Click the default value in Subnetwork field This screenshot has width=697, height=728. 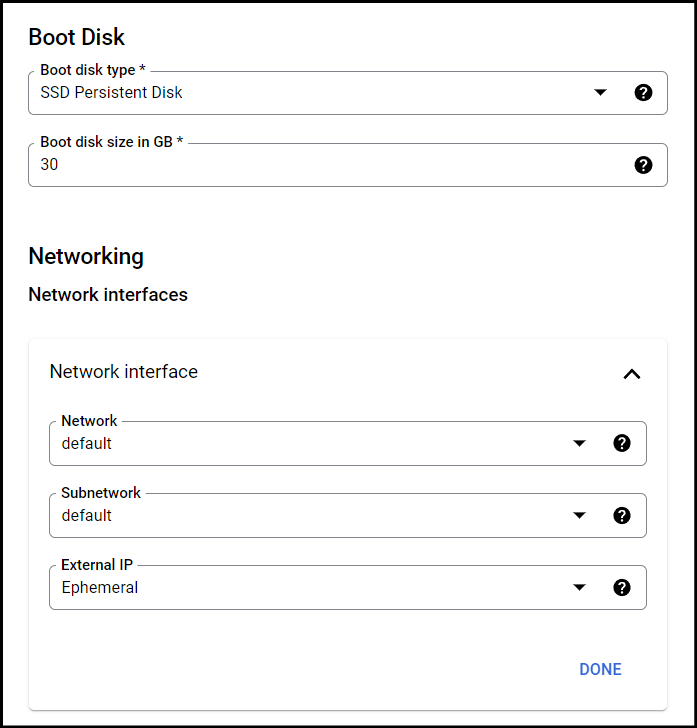click(x=86, y=515)
